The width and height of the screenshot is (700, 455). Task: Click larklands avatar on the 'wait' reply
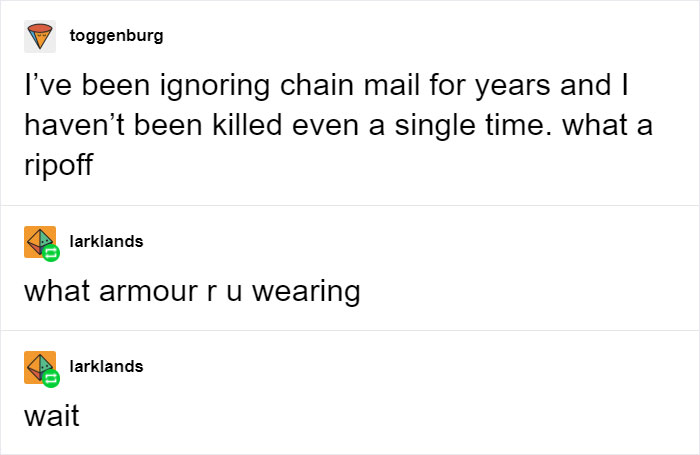click(39, 368)
